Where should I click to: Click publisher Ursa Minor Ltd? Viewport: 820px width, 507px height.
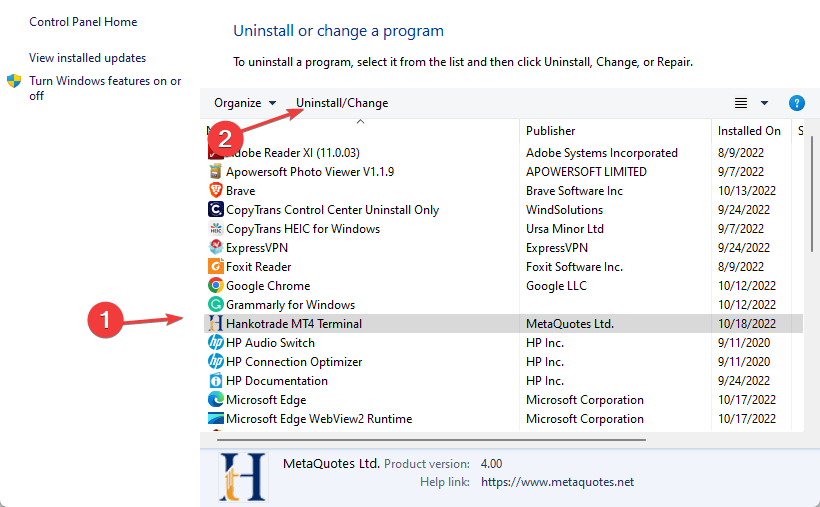click(x=565, y=229)
